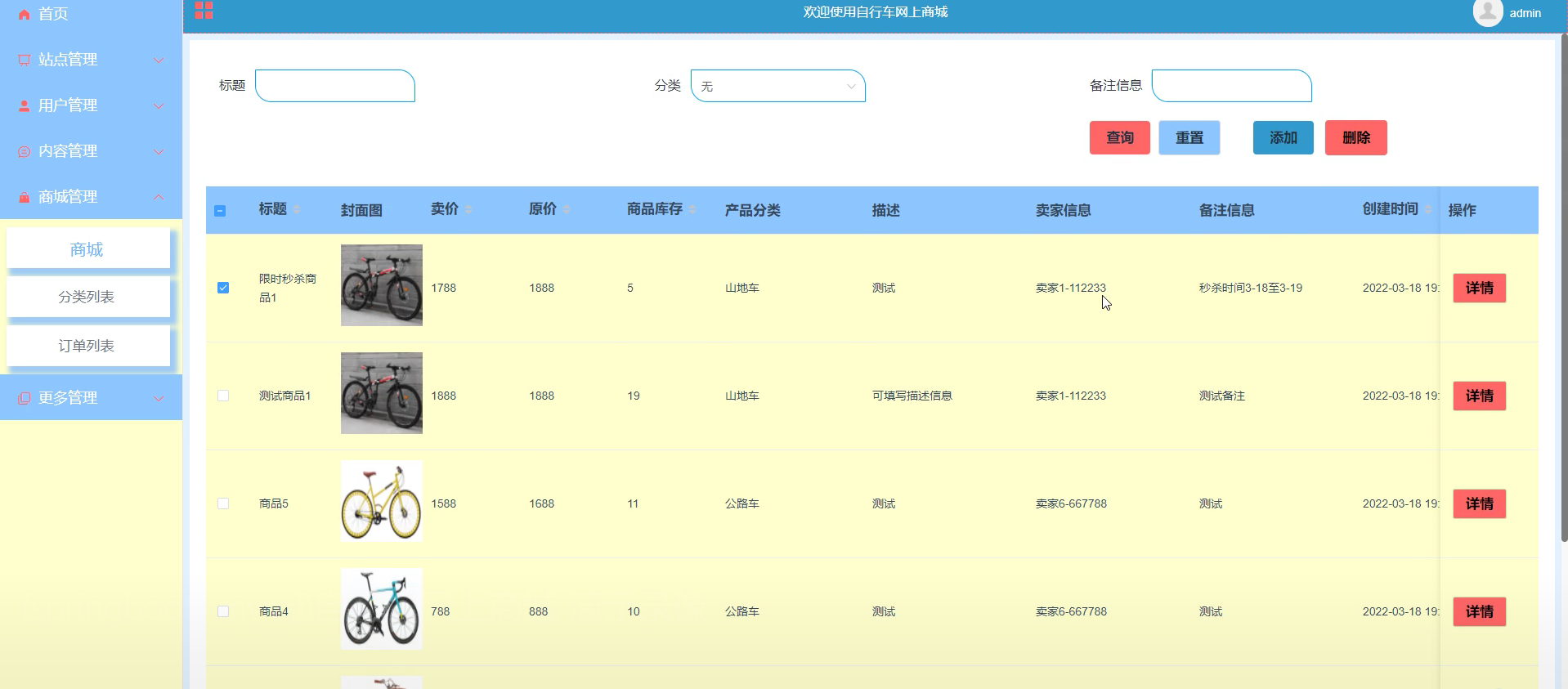Click the home icon beside 首页

[24, 15]
